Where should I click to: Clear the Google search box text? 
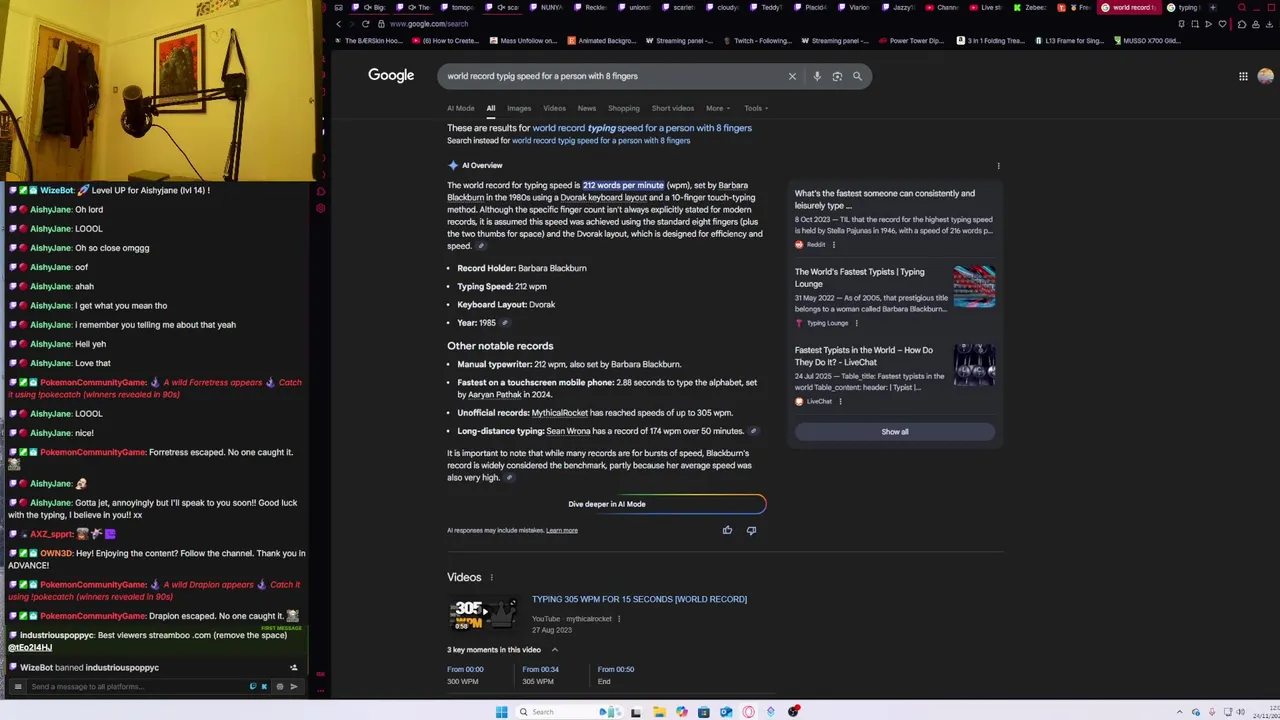792,76
